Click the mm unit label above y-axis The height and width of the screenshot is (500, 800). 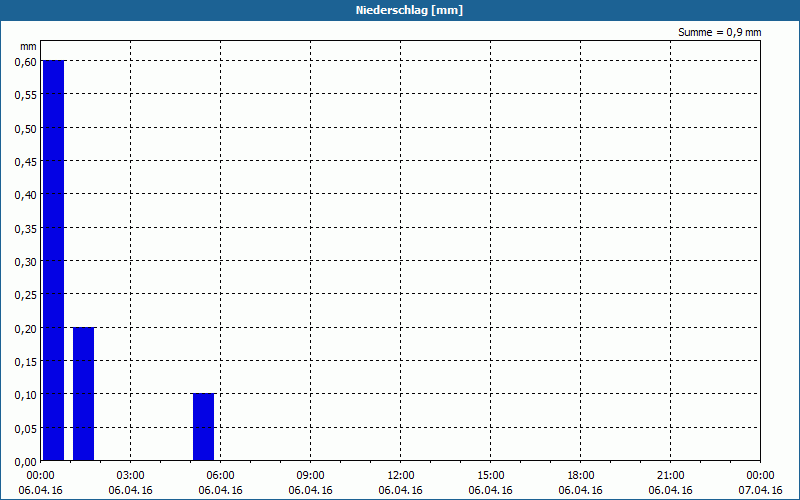pyautogui.click(x=28, y=46)
